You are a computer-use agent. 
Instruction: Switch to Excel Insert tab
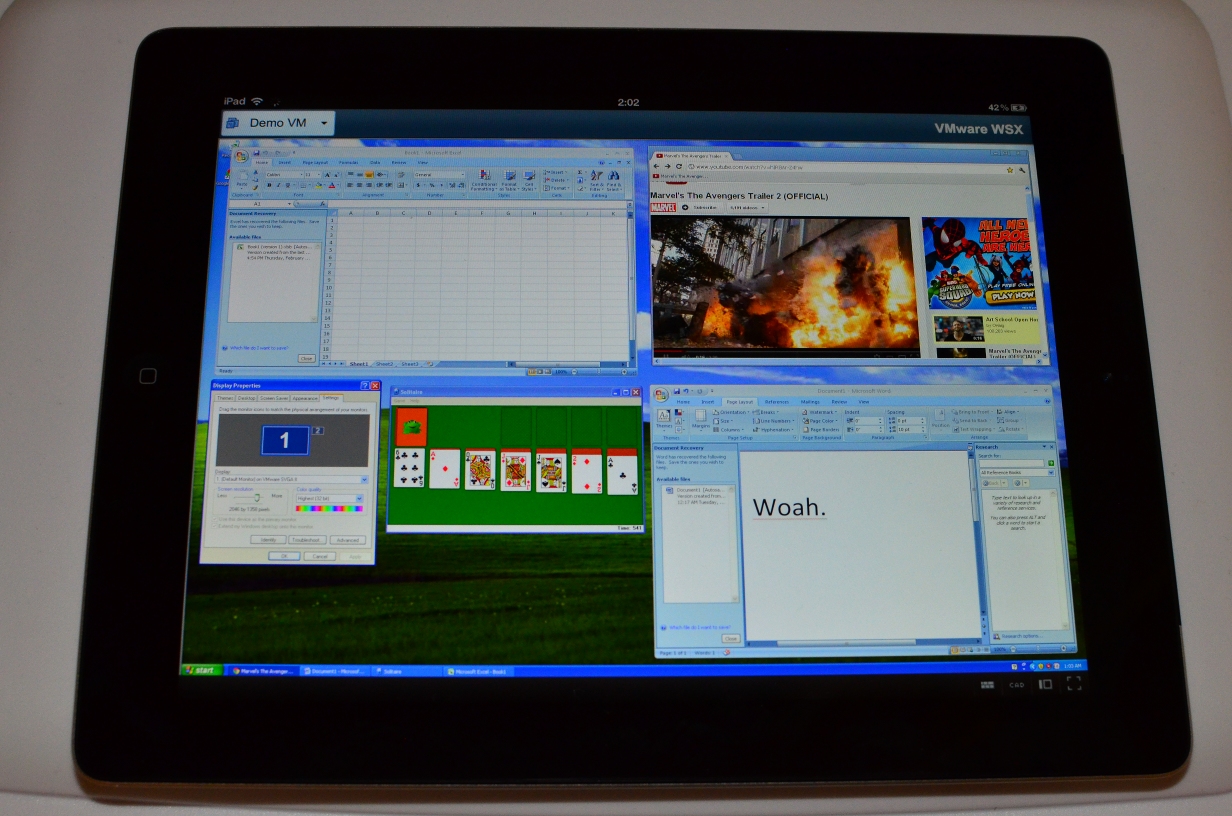[285, 162]
